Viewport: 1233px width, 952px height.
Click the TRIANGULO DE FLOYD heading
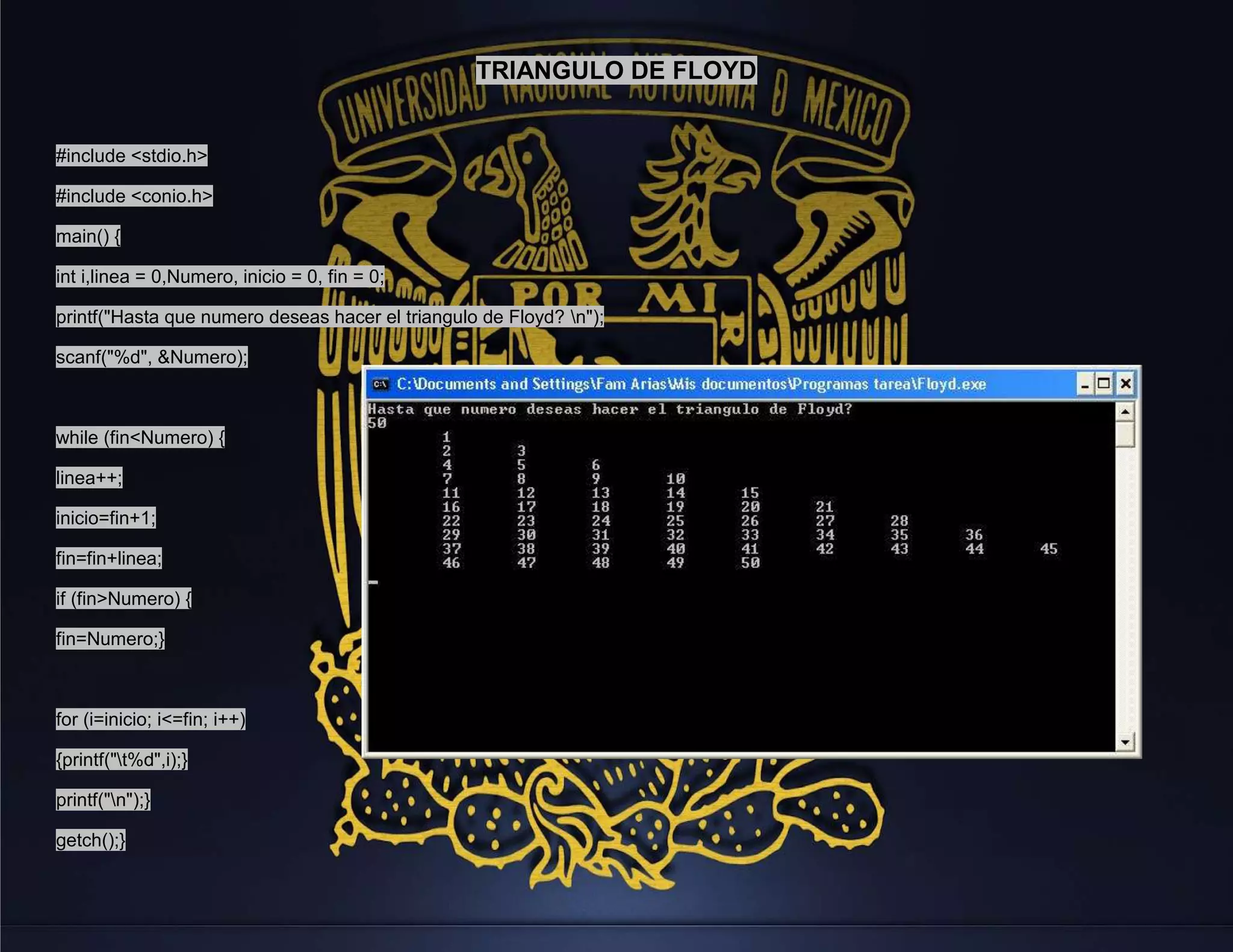[x=616, y=70]
